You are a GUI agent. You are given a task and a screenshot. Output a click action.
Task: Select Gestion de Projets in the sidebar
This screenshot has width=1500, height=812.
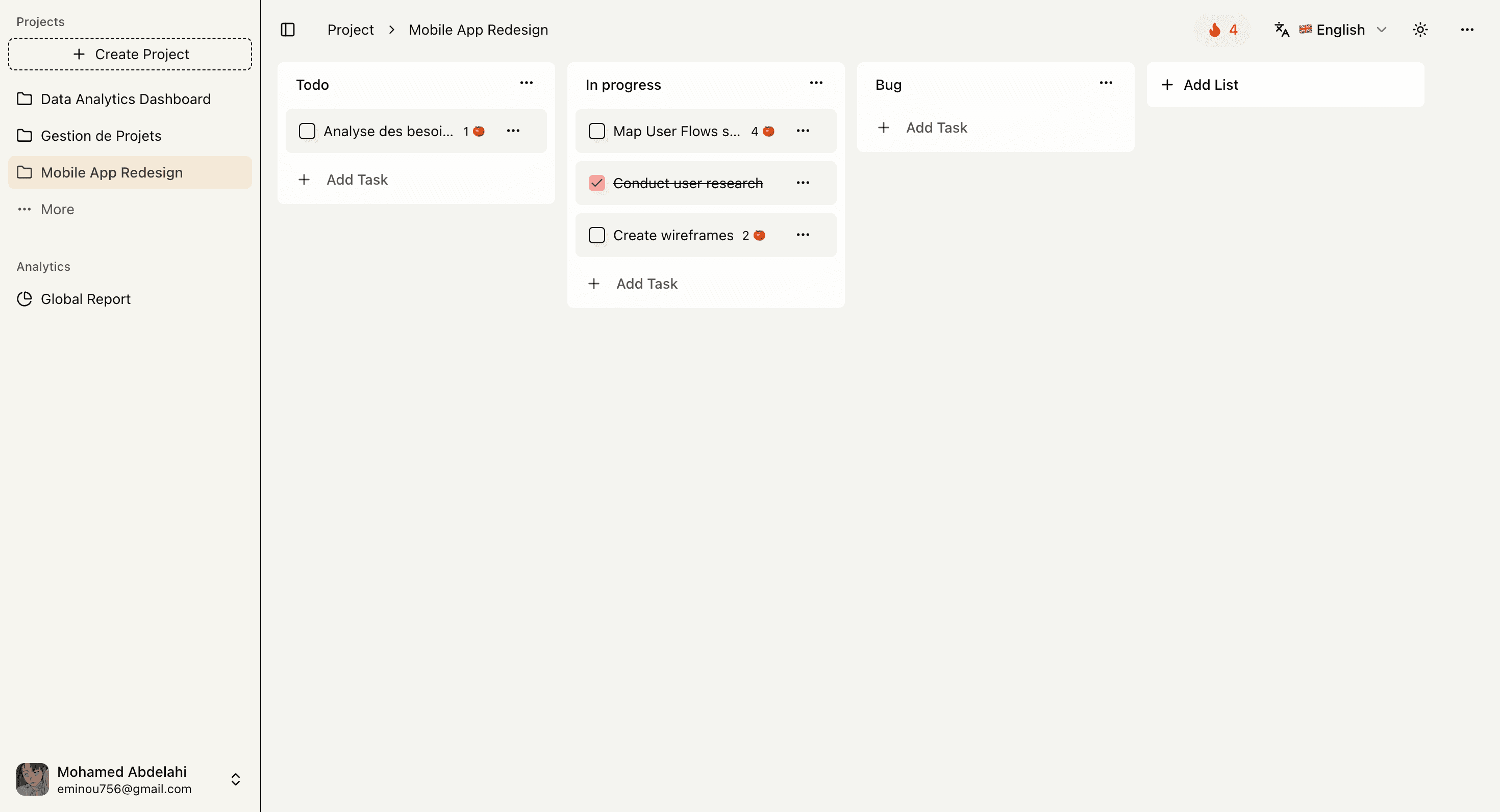tap(101, 136)
